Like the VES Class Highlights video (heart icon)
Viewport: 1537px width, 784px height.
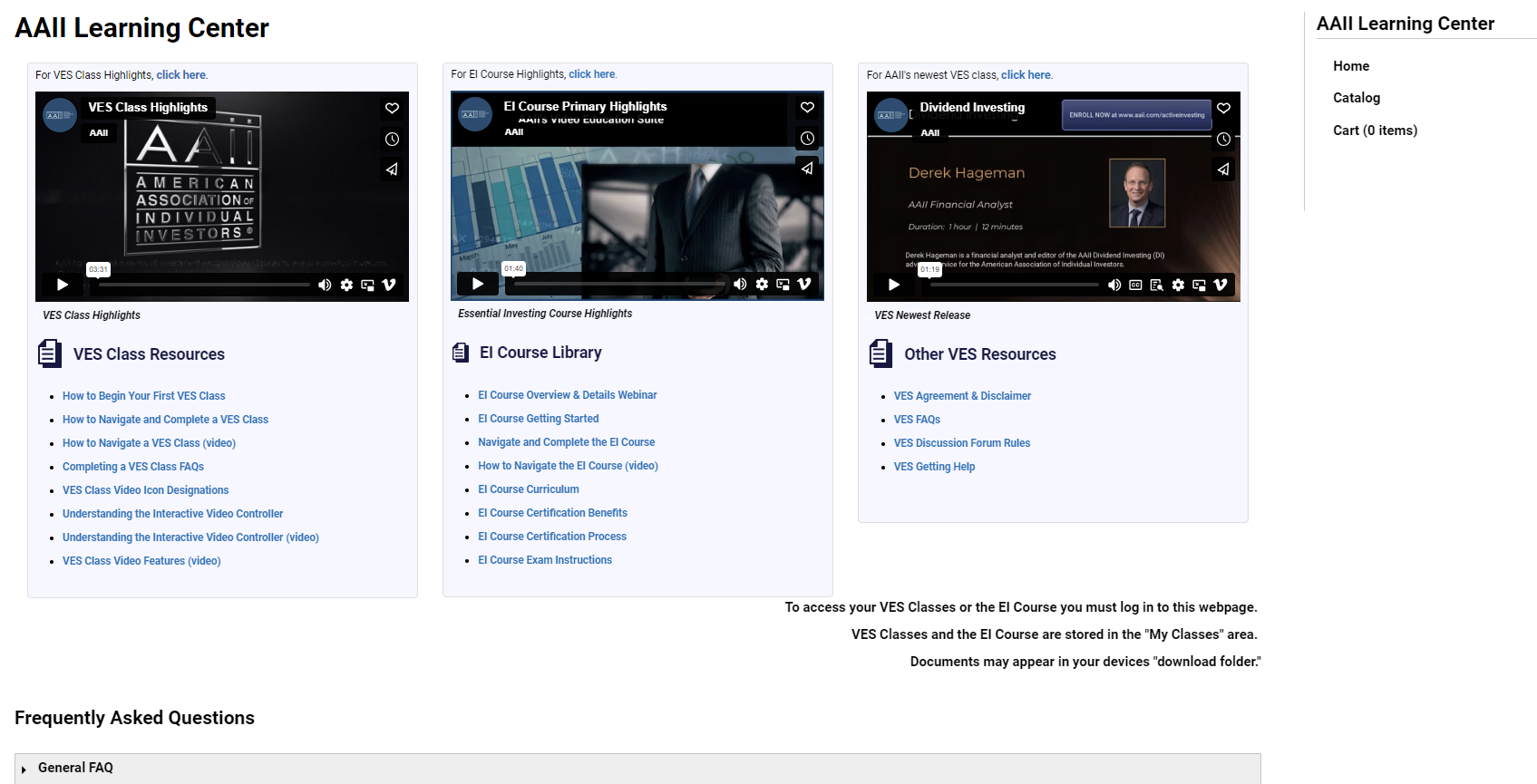coord(392,108)
